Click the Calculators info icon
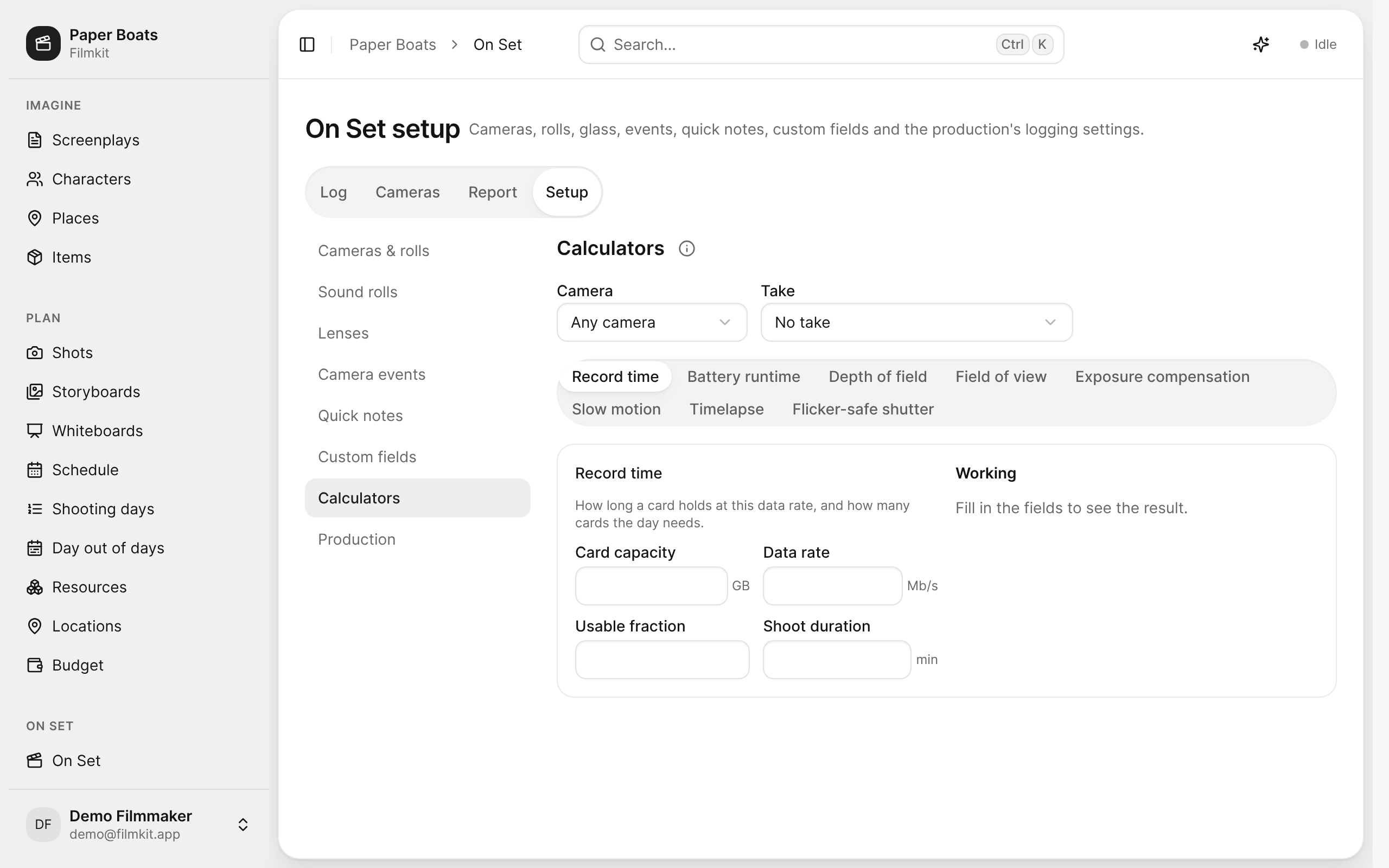The image size is (1389, 868). 686,248
